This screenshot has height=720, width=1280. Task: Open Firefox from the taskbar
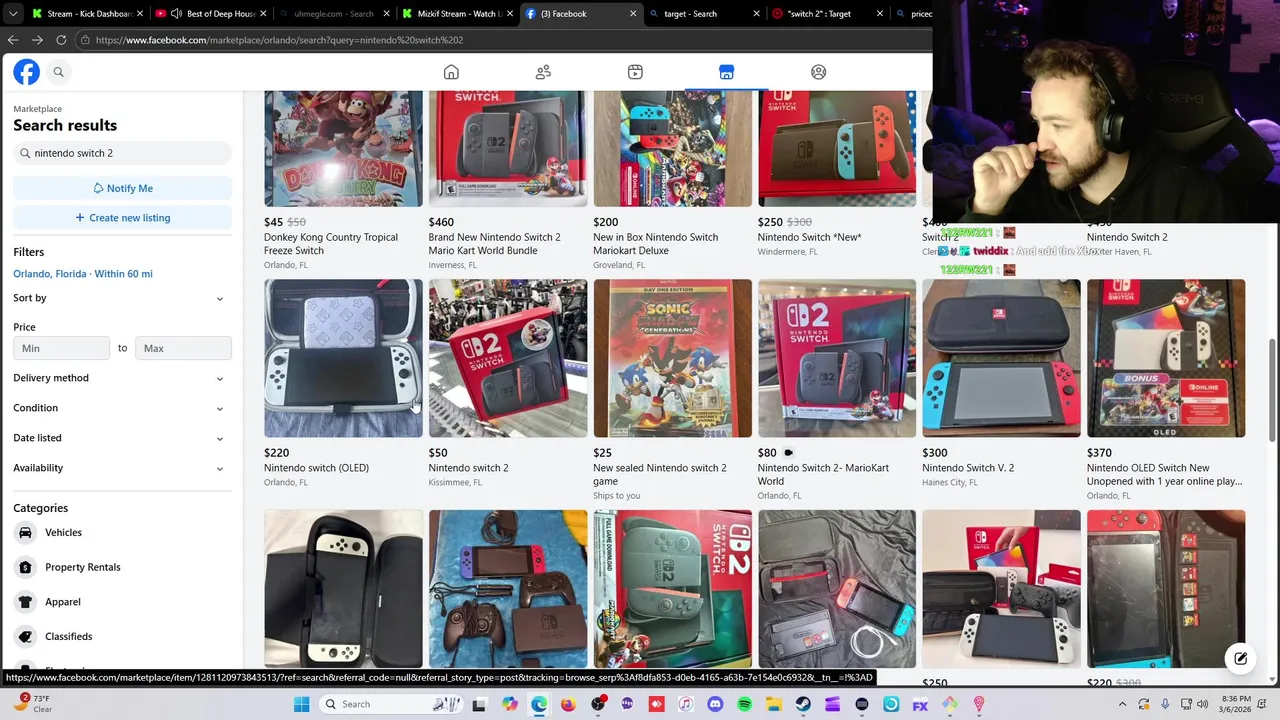coord(568,704)
